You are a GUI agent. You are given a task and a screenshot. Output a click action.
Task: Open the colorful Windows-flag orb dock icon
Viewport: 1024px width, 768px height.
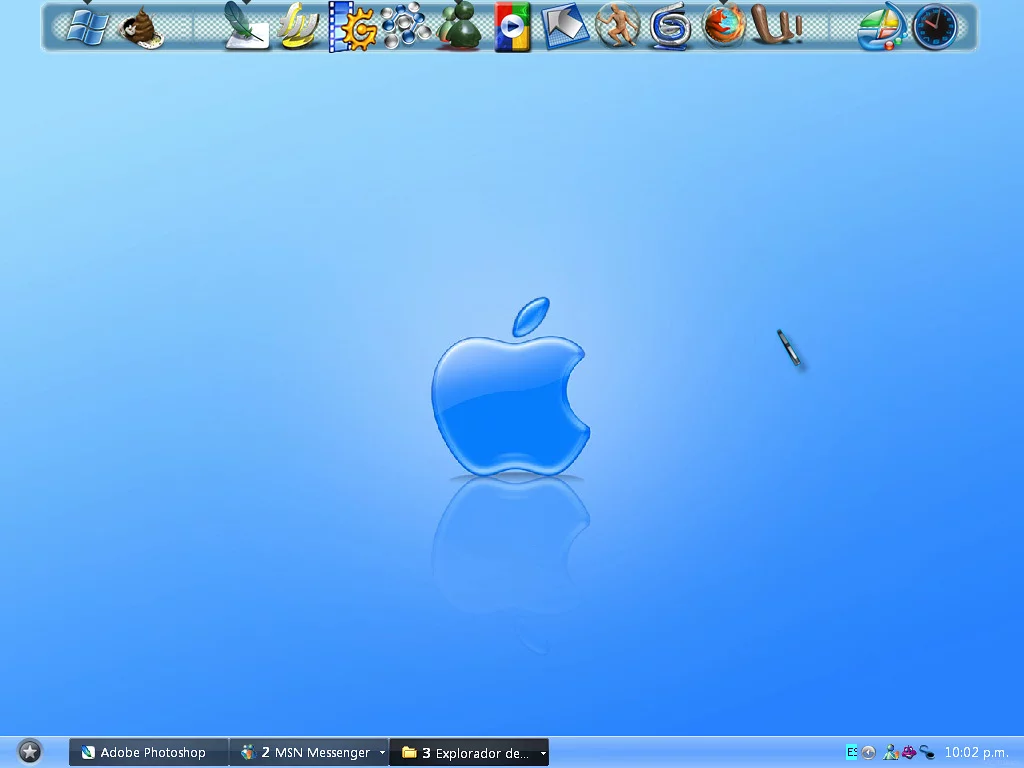pos(881,27)
